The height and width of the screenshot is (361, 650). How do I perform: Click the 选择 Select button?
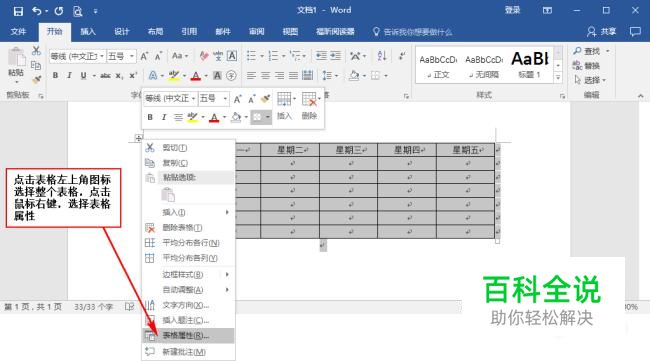pos(589,80)
